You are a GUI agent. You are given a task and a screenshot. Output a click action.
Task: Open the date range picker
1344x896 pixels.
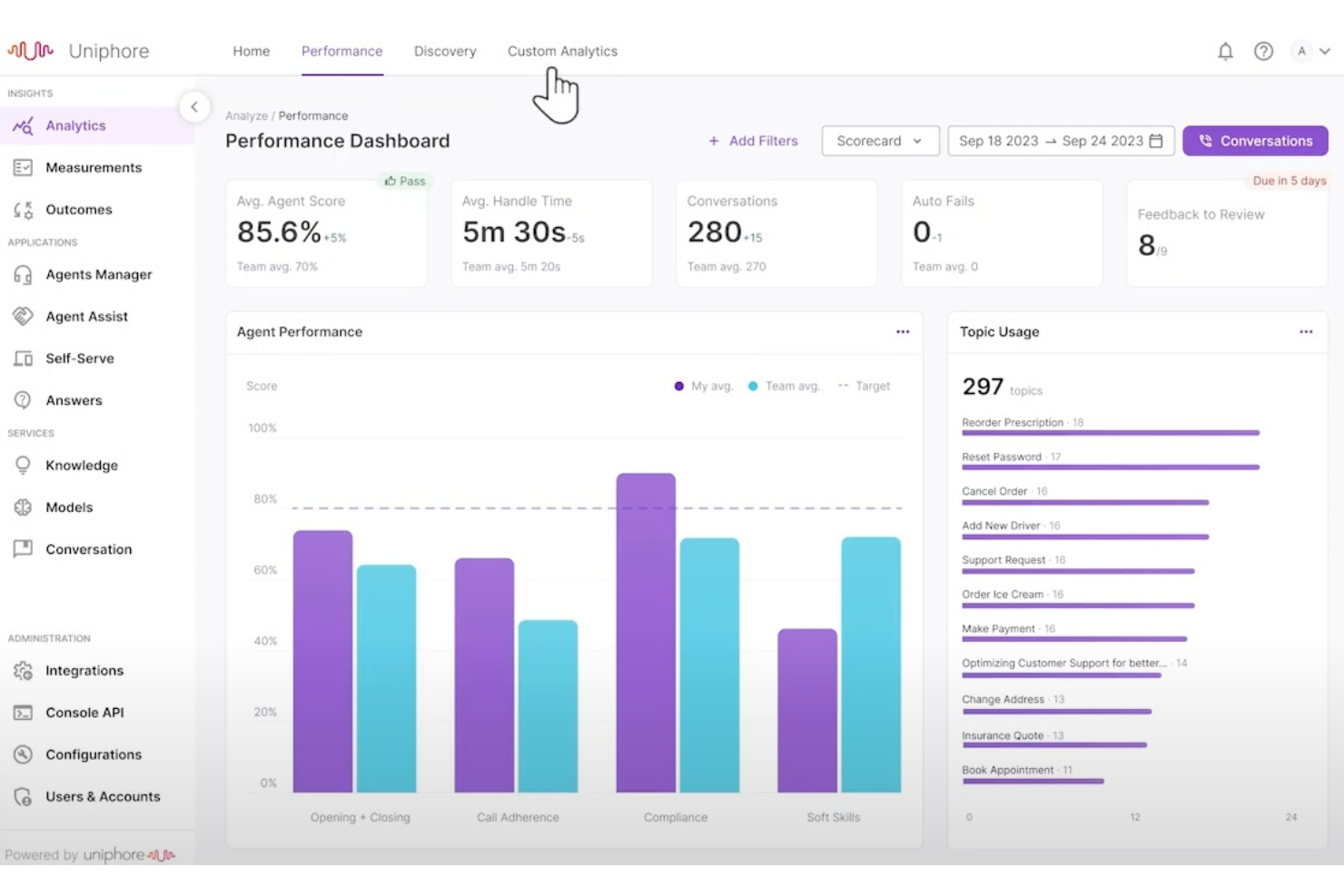[1060, 141]
